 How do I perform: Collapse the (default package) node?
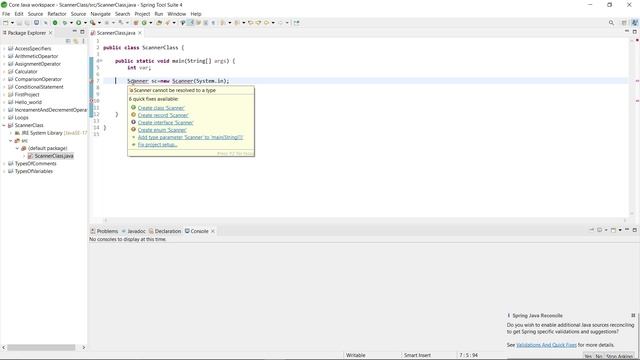17,148
